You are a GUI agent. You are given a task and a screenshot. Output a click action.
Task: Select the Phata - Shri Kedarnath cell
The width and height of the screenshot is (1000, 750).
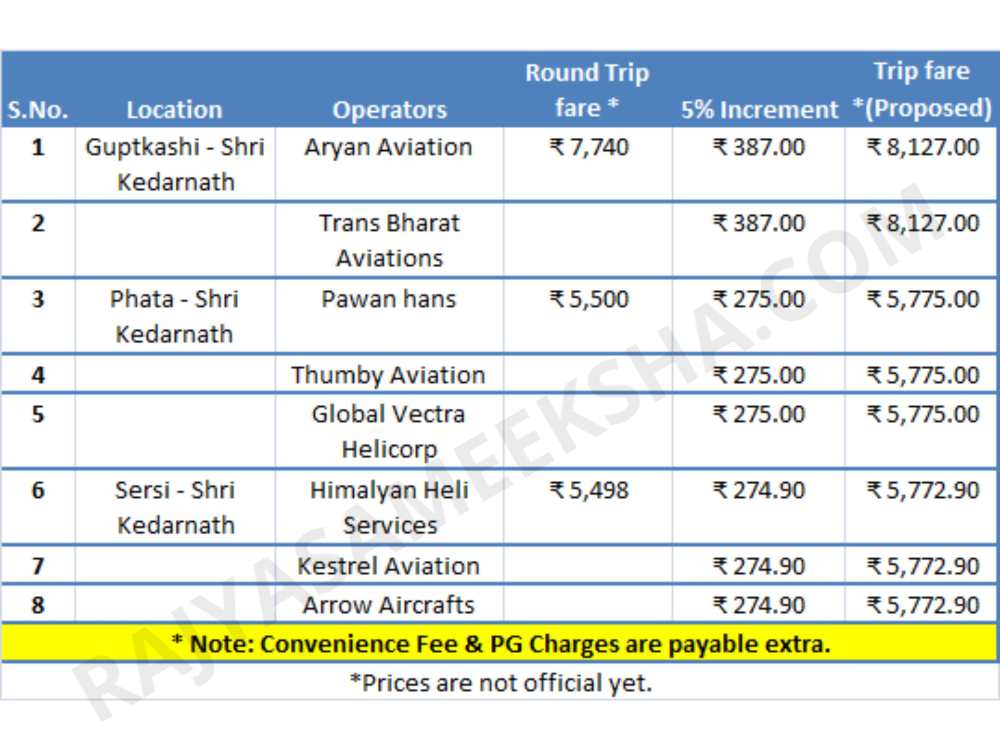click(174, 316)
